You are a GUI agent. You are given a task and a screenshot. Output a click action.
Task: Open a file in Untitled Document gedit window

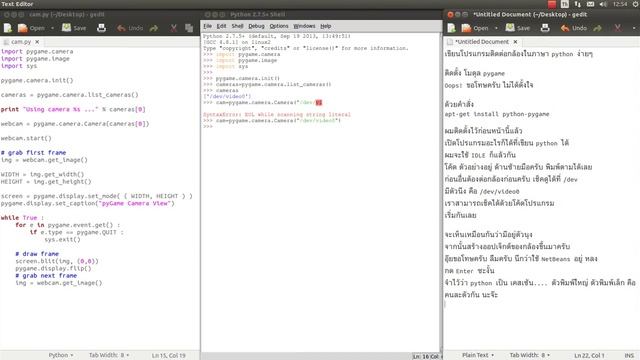[x=475, y=28]
